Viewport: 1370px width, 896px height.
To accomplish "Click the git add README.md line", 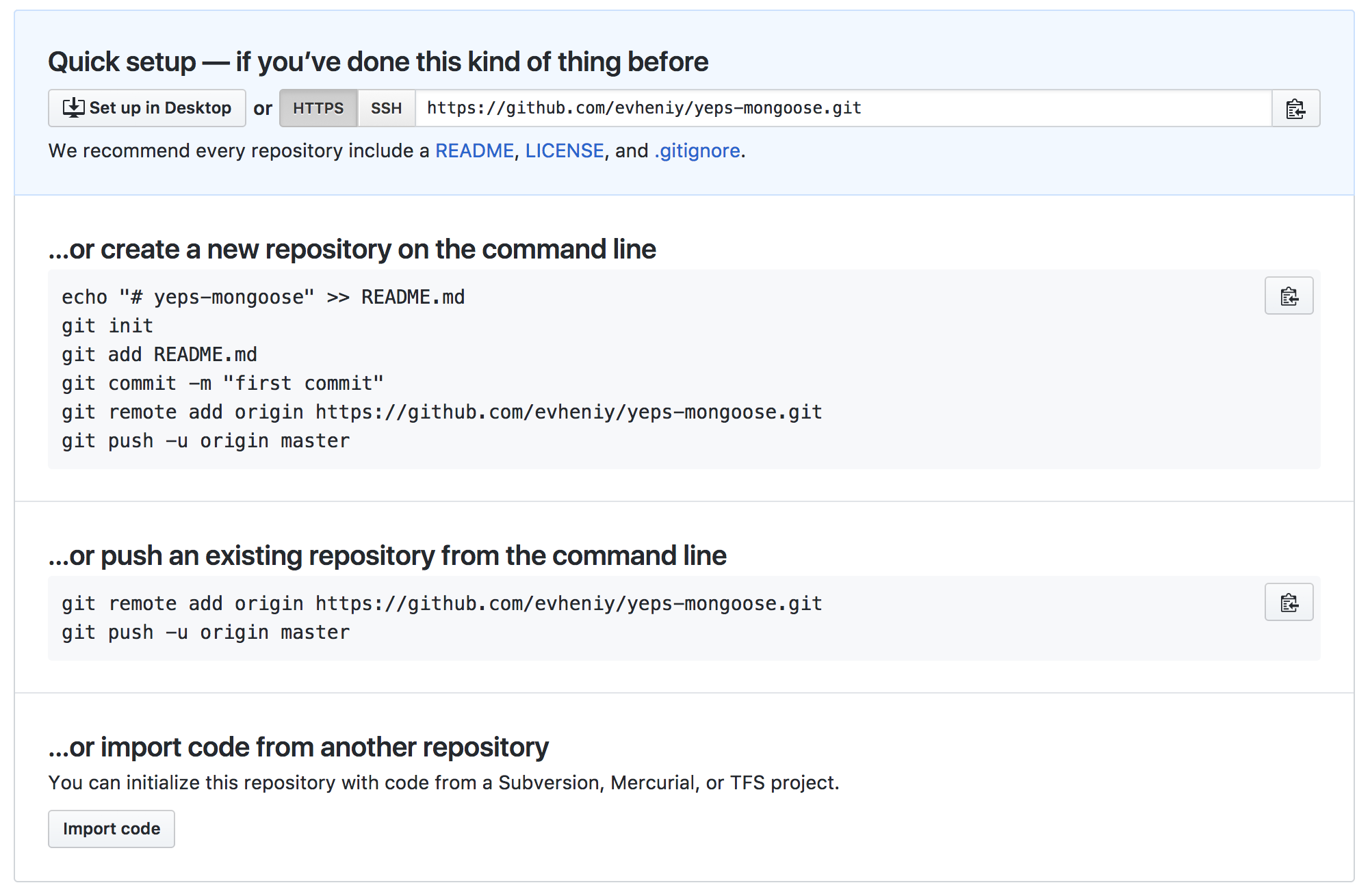I will tap(159, 355).
